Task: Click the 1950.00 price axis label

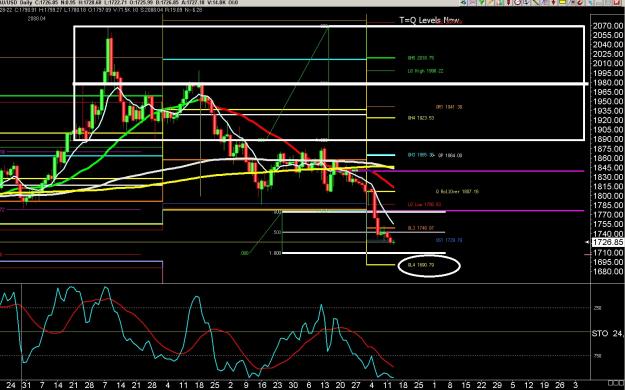Action: tap(608, 101)
